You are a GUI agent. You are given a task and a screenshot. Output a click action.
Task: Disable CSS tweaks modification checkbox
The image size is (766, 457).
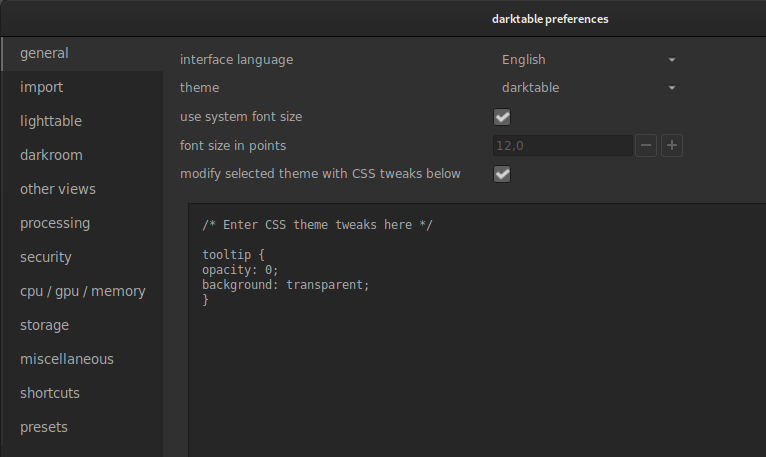pyautogui.click(x=502, y=174)
